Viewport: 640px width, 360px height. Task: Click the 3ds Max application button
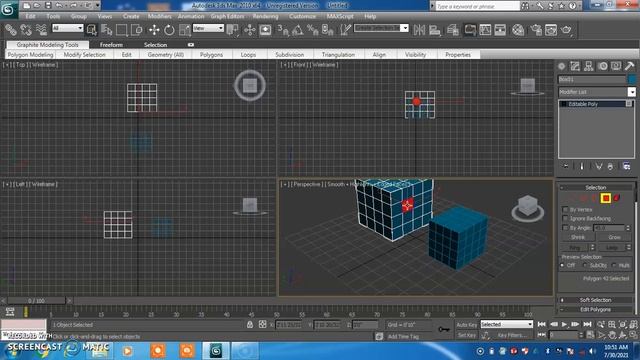(x=8, y=9)
